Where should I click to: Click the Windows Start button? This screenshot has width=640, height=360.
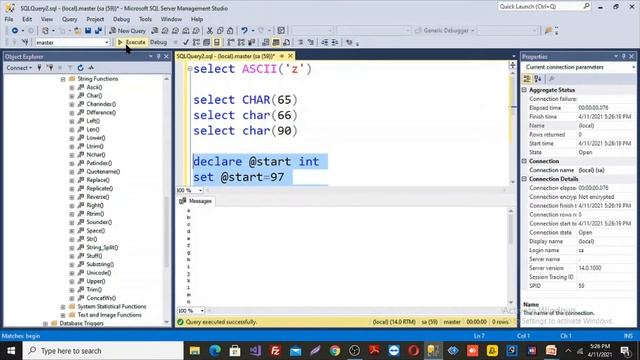[11, 351]
